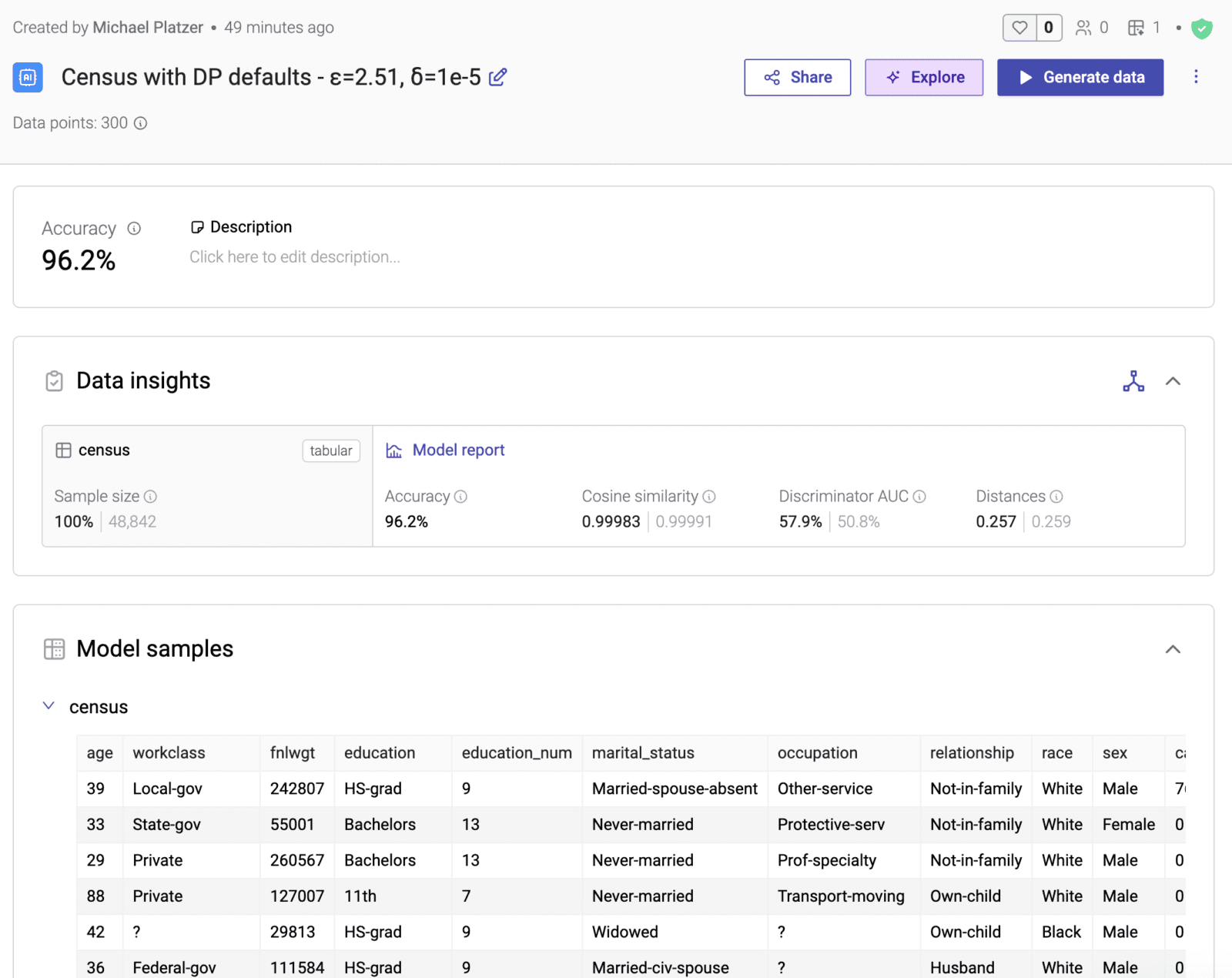Collapse the census samples table
The height and width of the screenshot is (978, 1232).
49,706
